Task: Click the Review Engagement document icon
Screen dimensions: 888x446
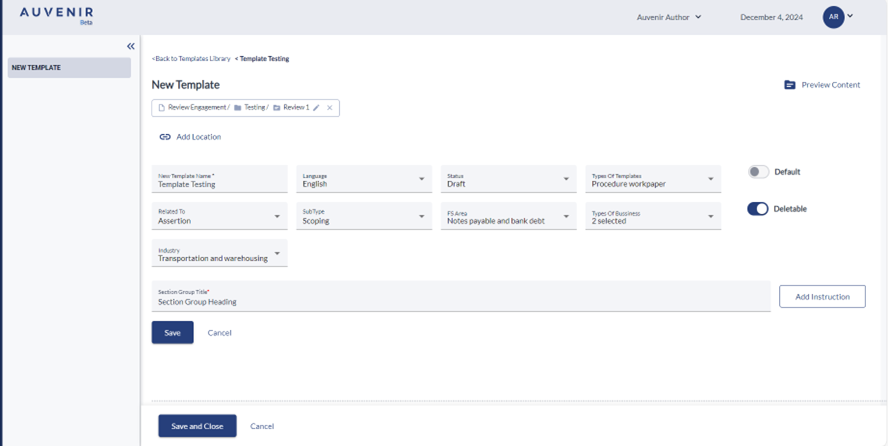Action: pos(162,108)
